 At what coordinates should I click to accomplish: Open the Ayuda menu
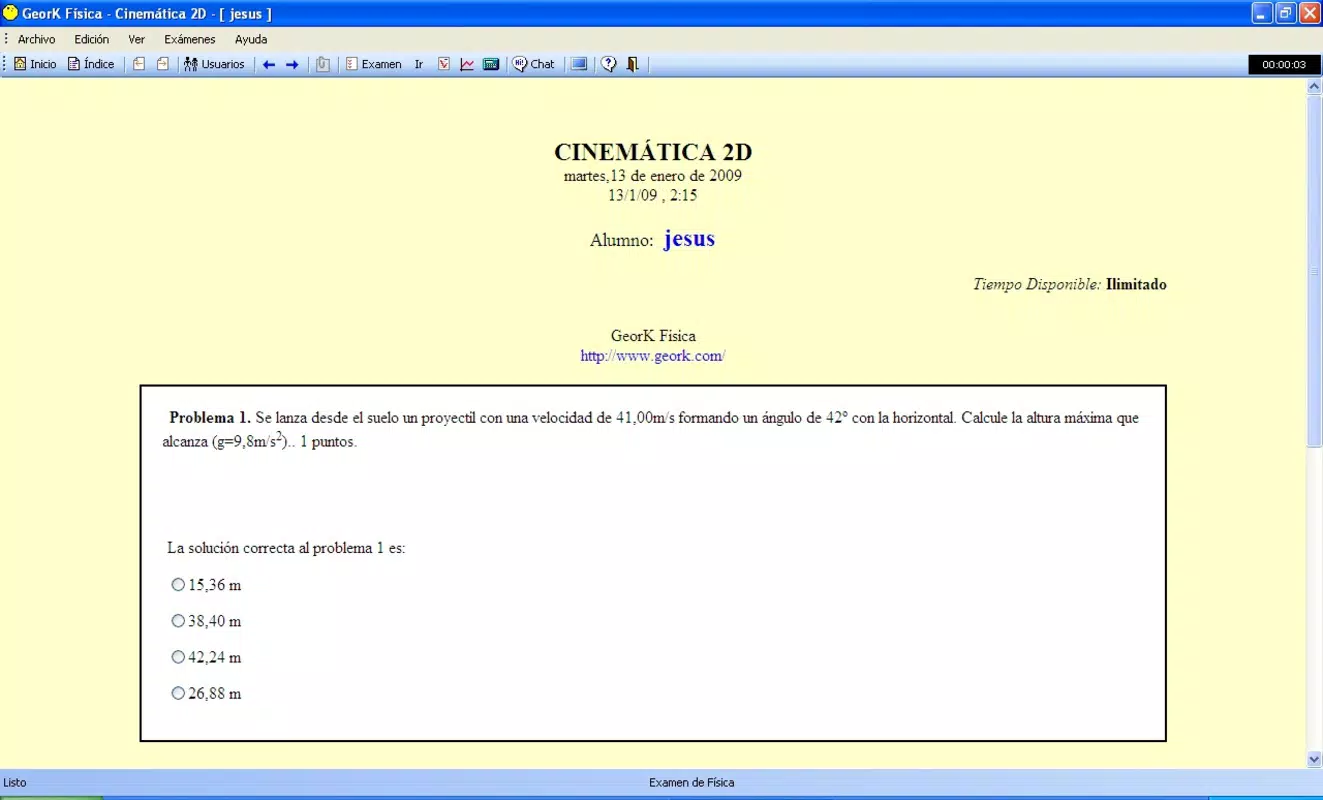point(251,39)
